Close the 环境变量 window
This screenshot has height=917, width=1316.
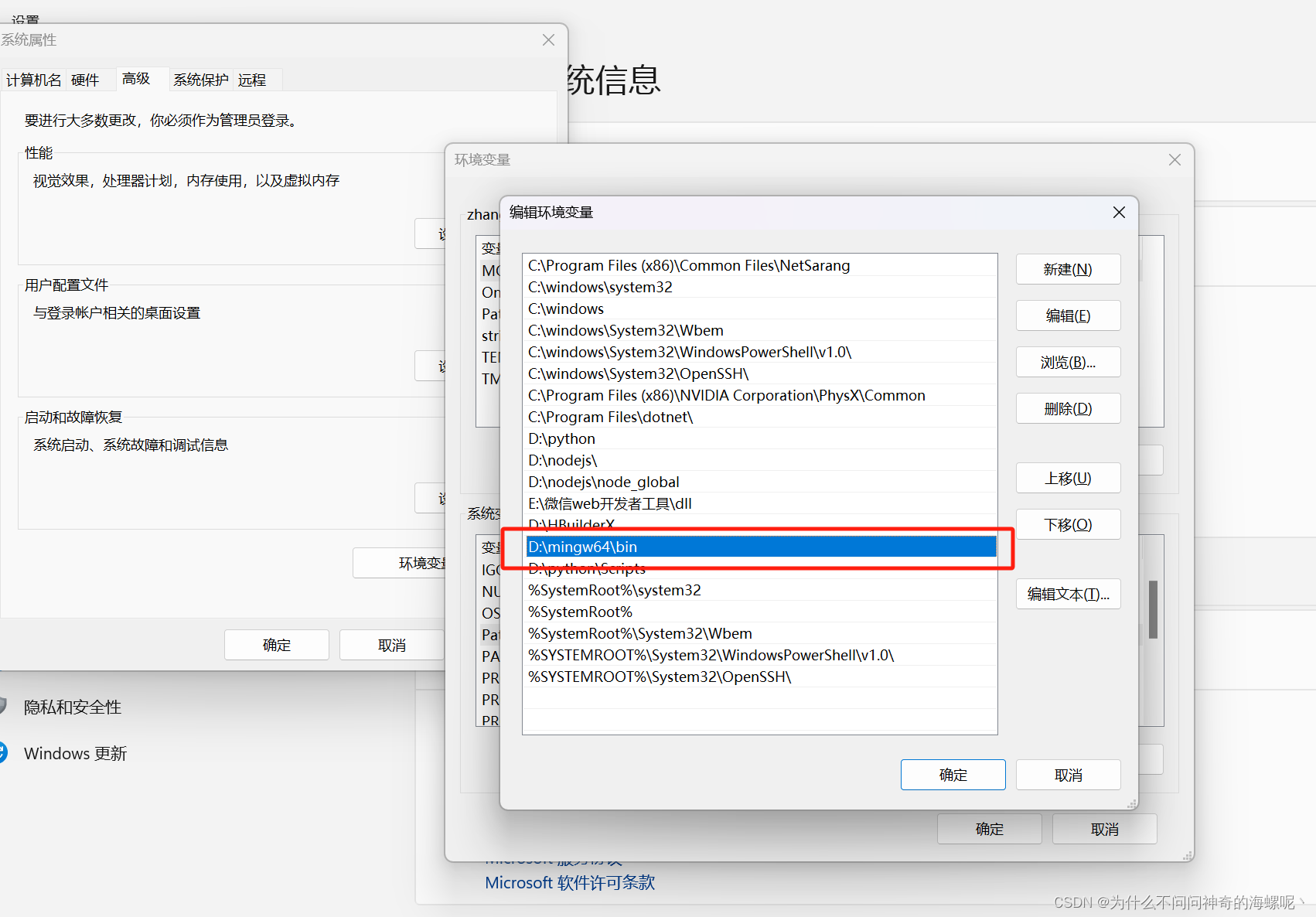[1175, 159]
